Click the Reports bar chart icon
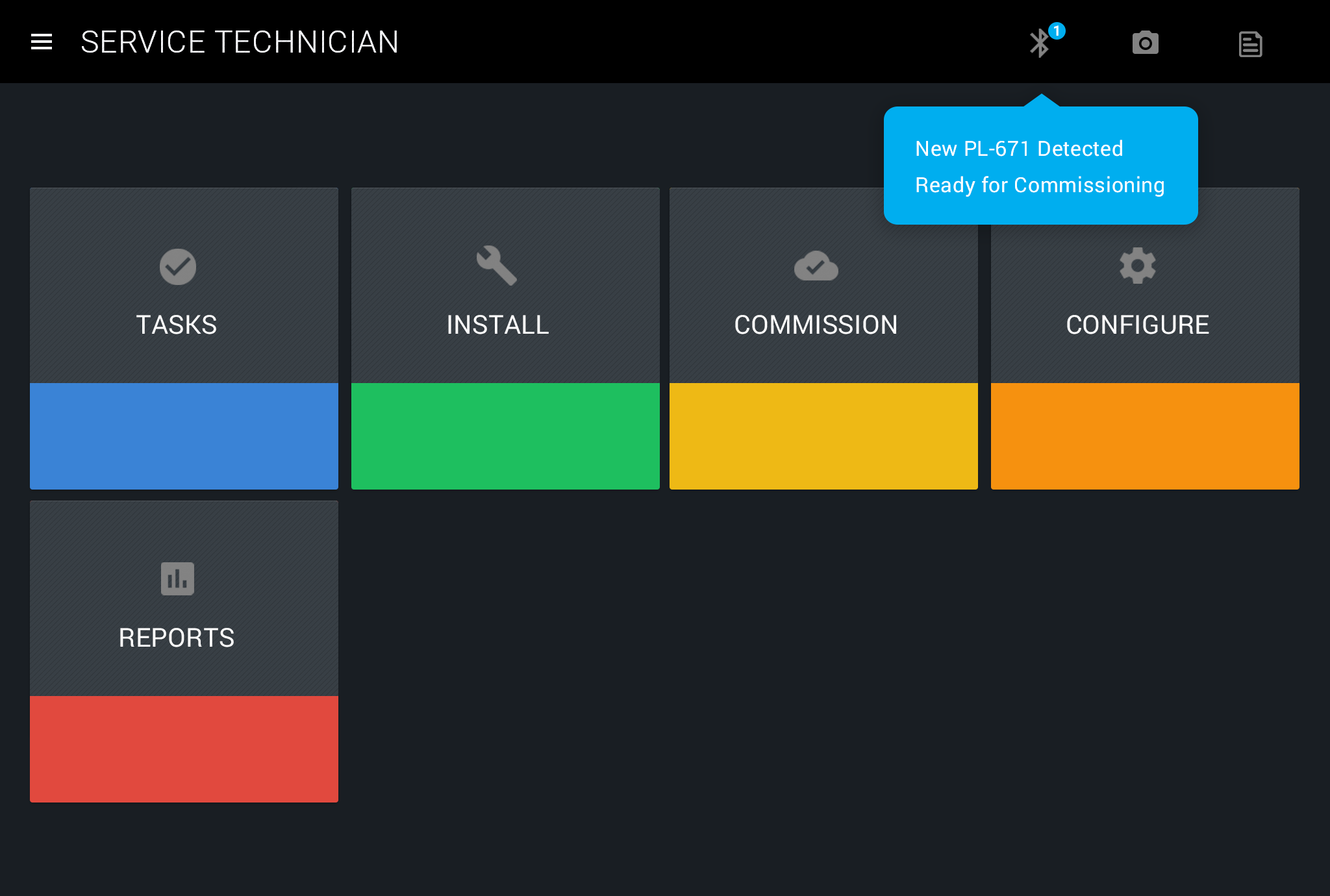The height and width of the screenshot is (896, 1330). tap(177, 579)
